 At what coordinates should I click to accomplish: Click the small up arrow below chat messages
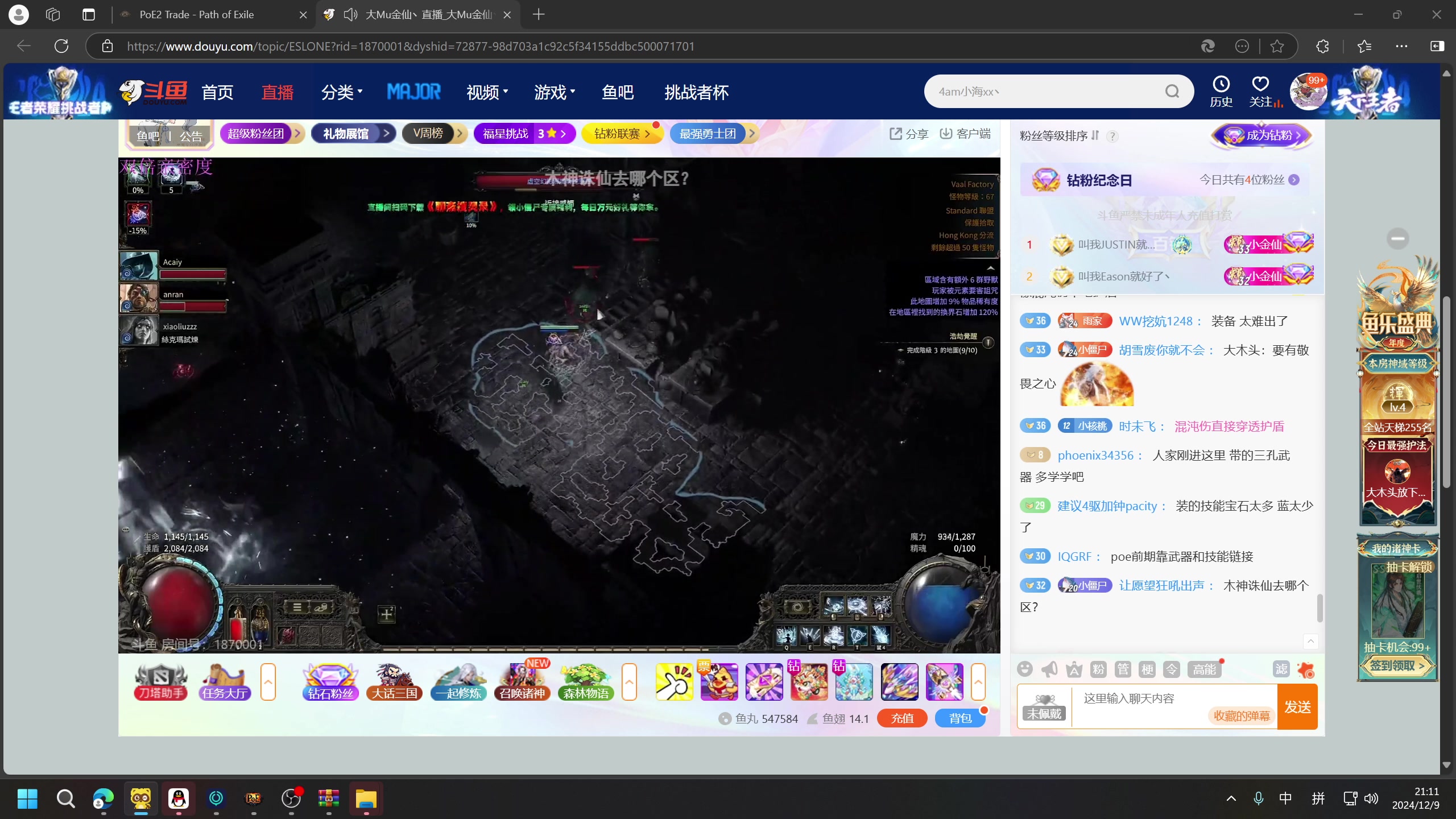pyautogui.click(x=1310, y=641)
